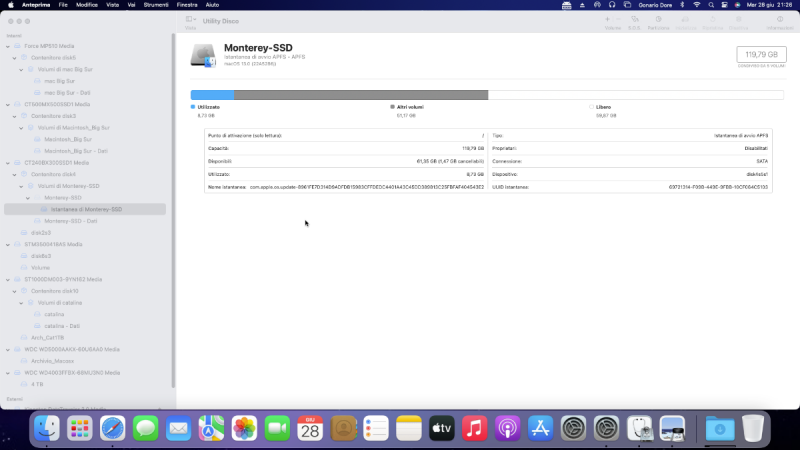Viewport: 800px width, 450px height.
Task: Click the Inizializza erase toolbar icon
Action: click(685, 19)
